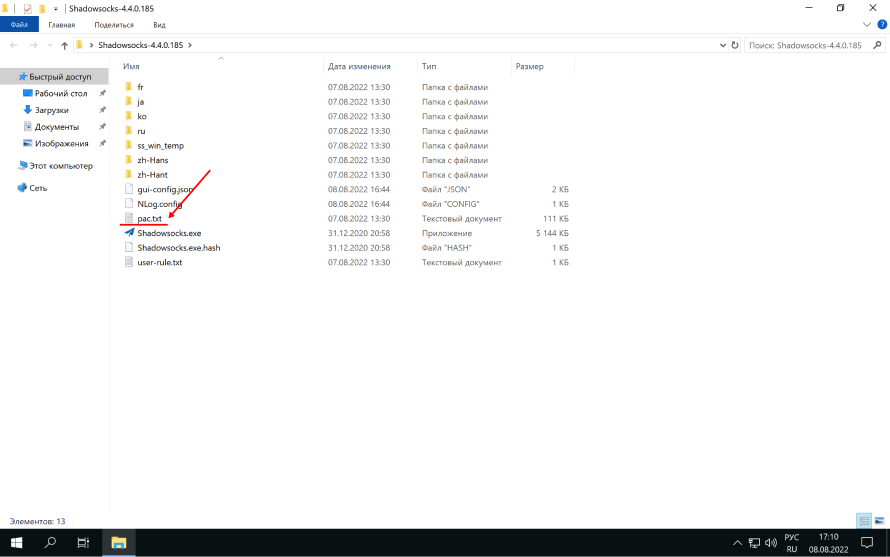The image size is (890, 557).
Task: Select the NLog.config file
Action: pyautogui.click(x=159, y=204)
